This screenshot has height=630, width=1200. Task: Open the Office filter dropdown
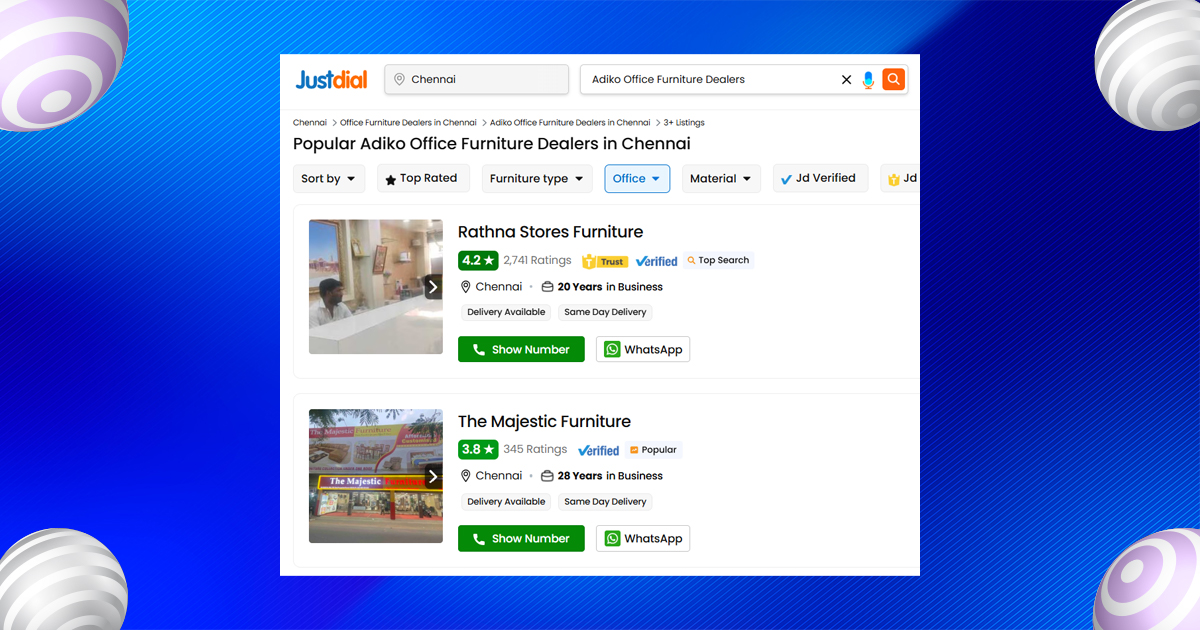pyautogui.click(x=637, y=179)
